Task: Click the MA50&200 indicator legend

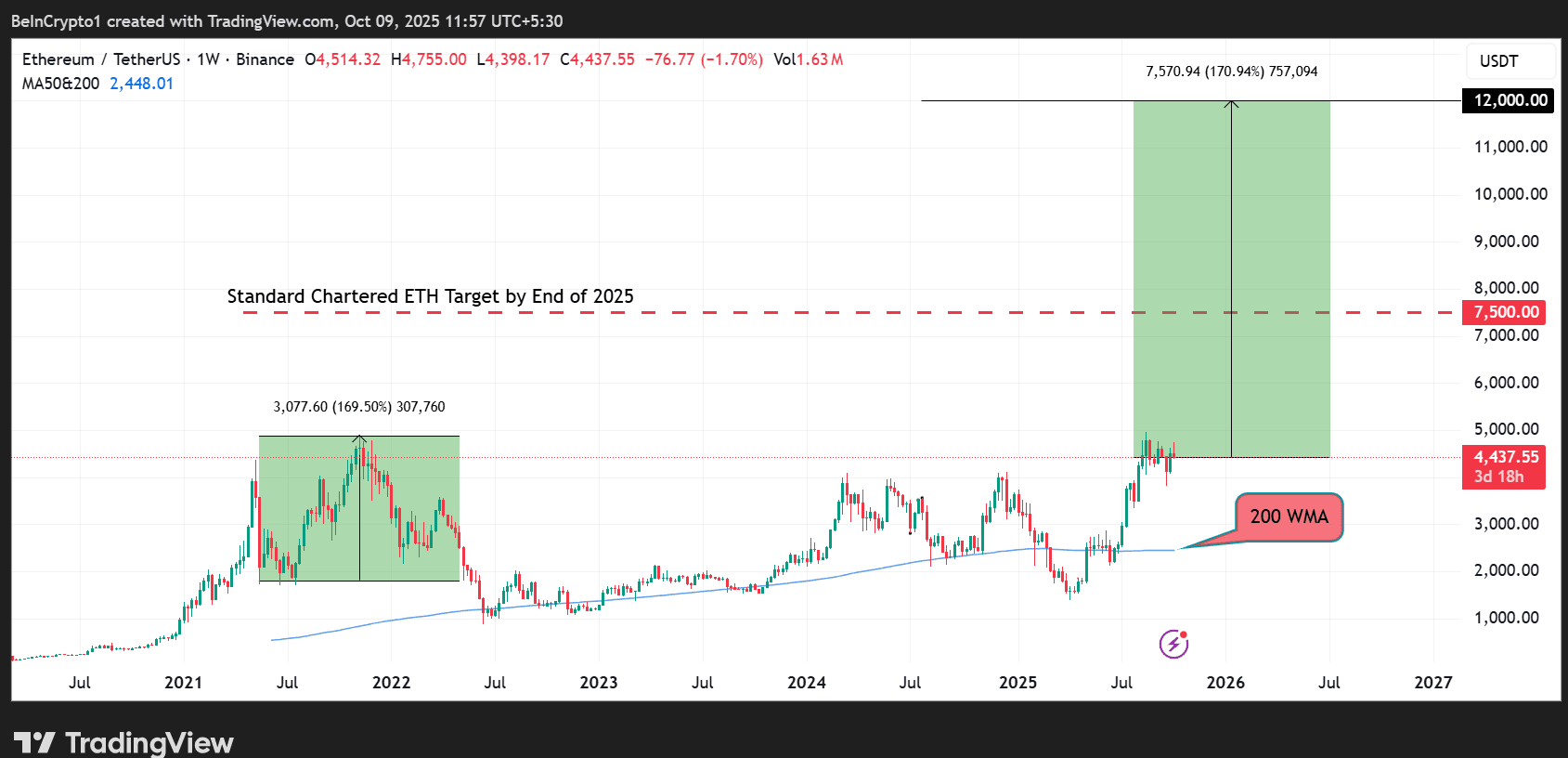Action: 60,84
